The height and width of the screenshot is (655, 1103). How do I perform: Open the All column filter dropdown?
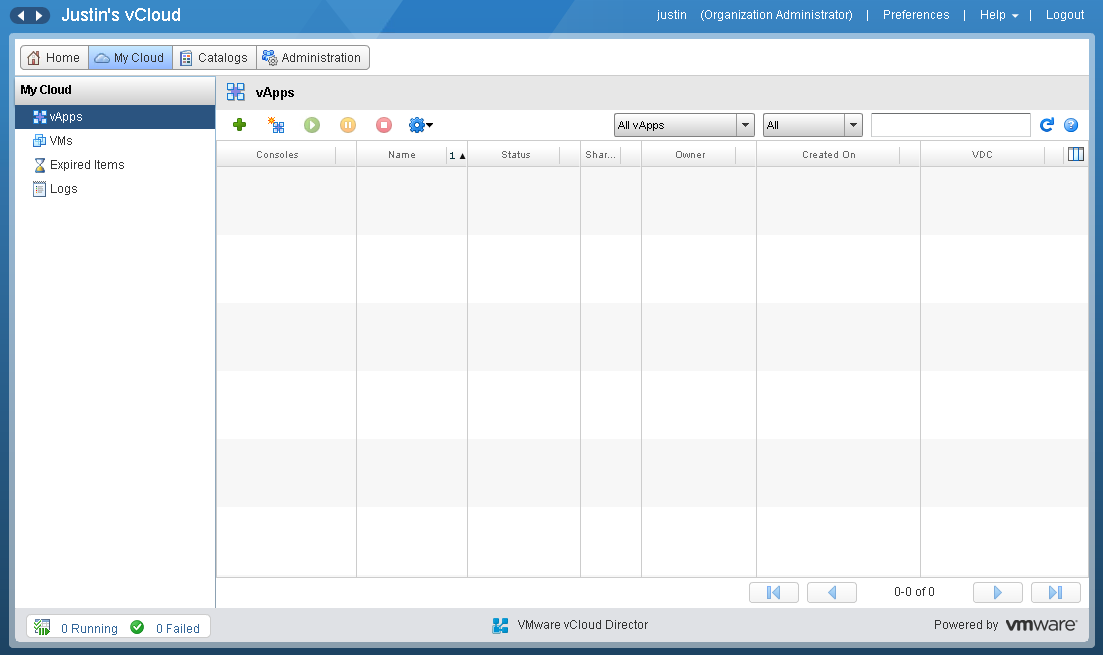[812, 125]
